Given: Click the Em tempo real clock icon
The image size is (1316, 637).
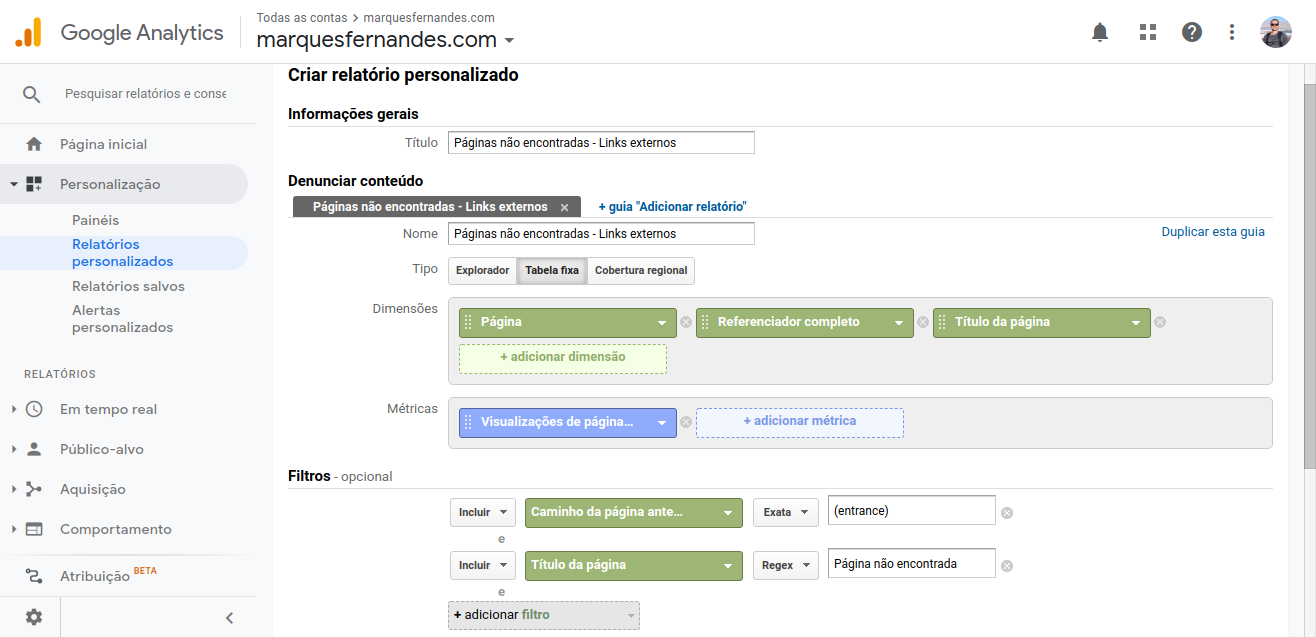Looking at the screenshot, I should point(34,409).
